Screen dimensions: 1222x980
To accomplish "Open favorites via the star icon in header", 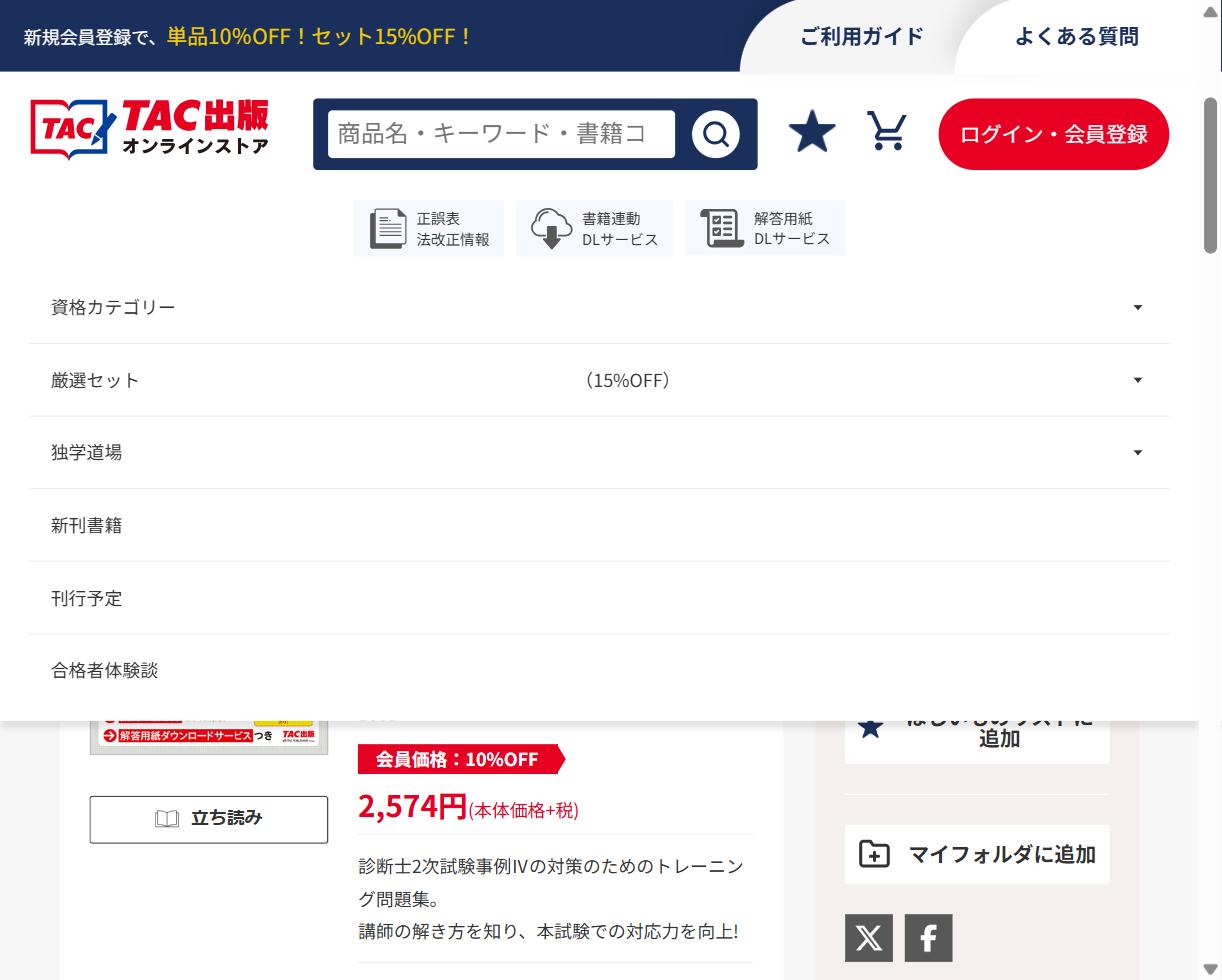I will [x=812, y=132].
